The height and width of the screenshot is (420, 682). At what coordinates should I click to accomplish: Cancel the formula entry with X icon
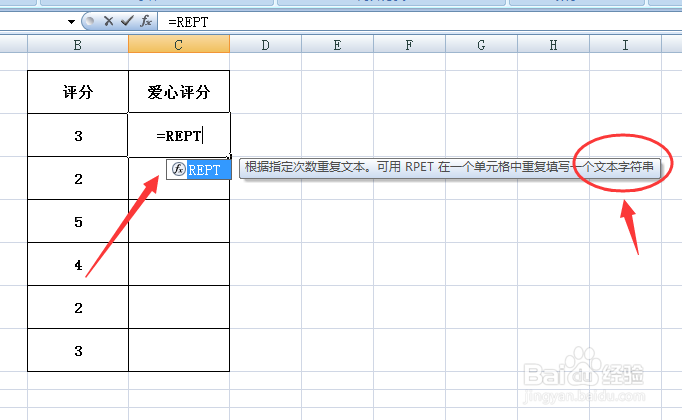coord(109,21)
